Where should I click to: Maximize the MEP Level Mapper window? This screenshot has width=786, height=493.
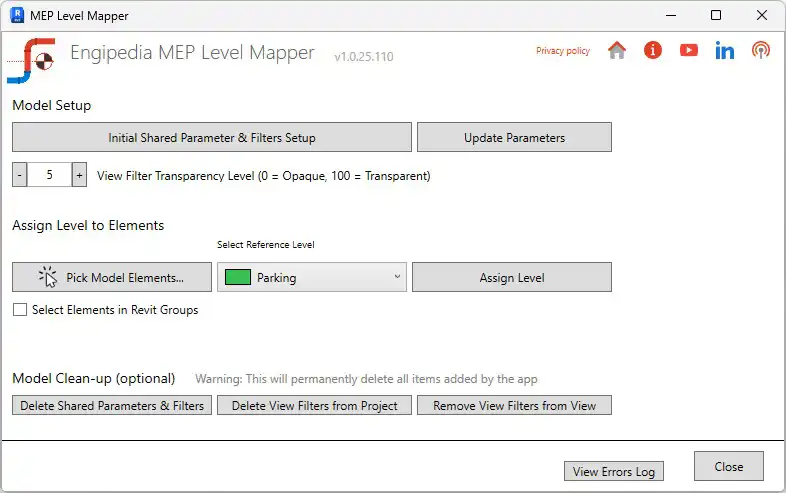[x=716, y=15]
